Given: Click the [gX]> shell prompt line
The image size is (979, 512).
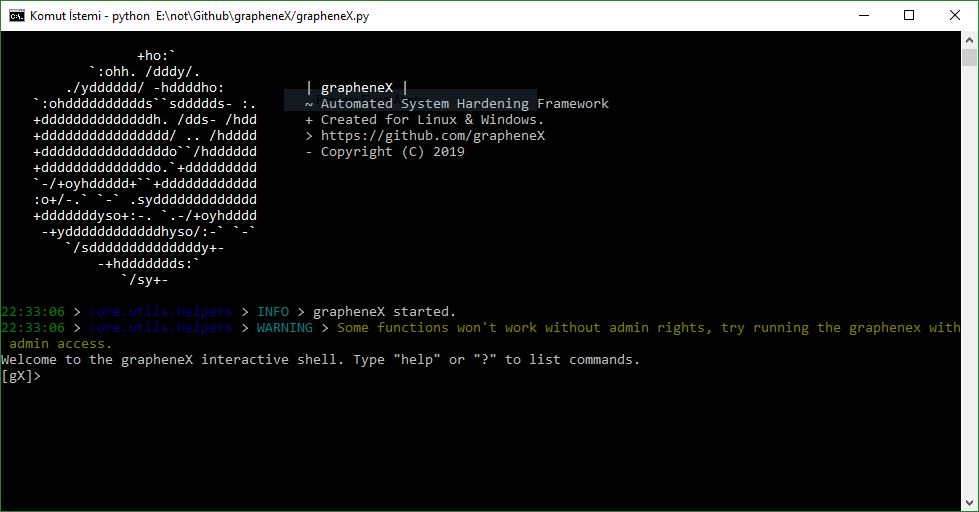Looking at the screenshot, I should [x=21, y=375].
